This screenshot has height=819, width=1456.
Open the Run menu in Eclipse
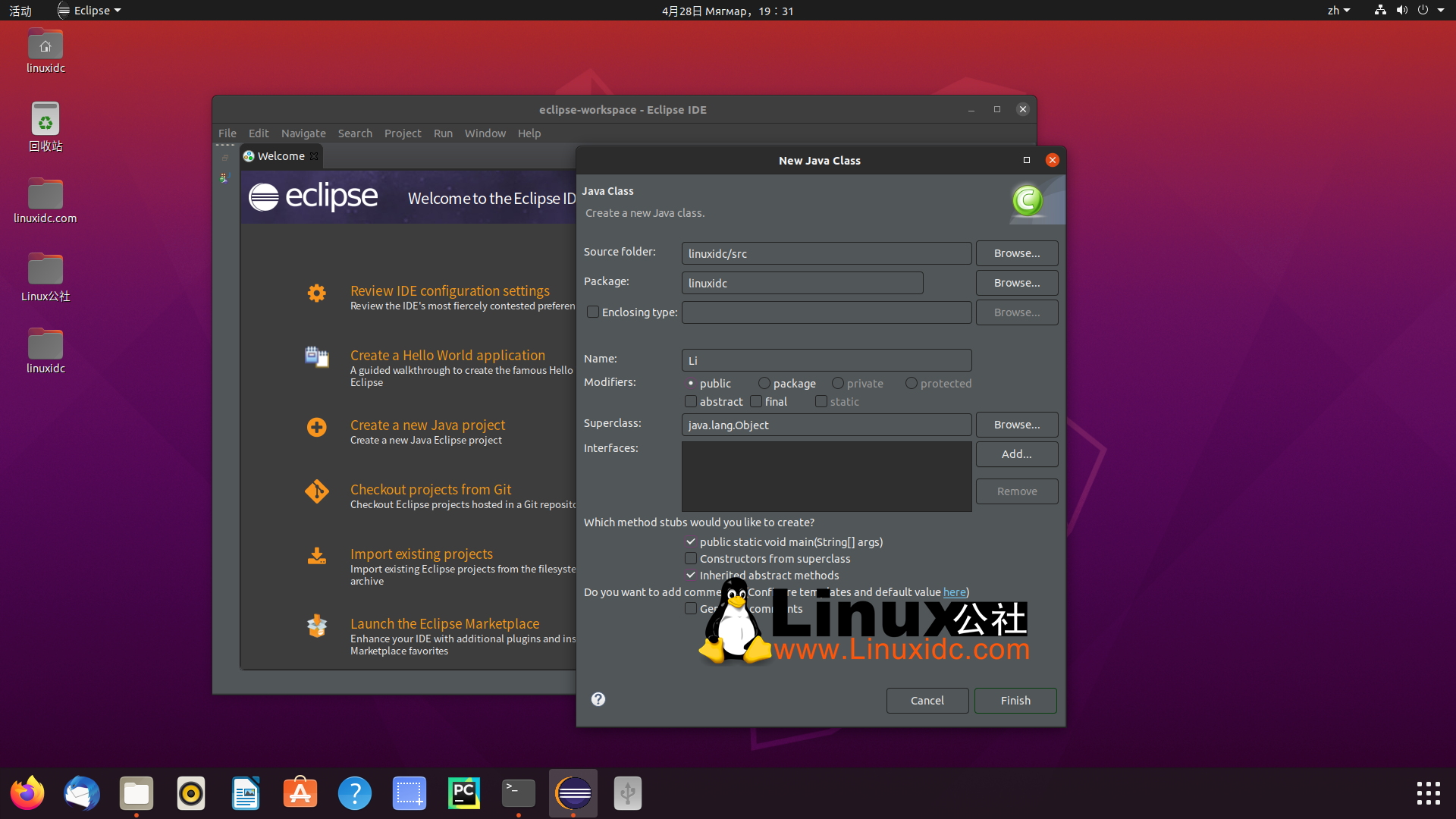(441, 132)
